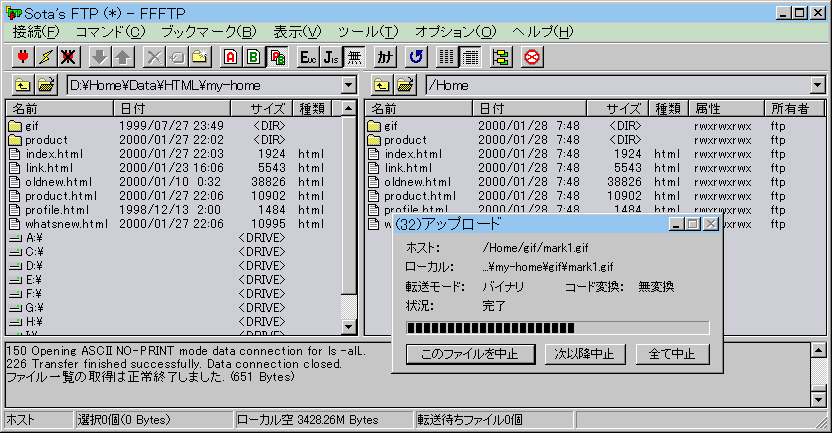Open the オプション(O) menu

pos(455,32)
